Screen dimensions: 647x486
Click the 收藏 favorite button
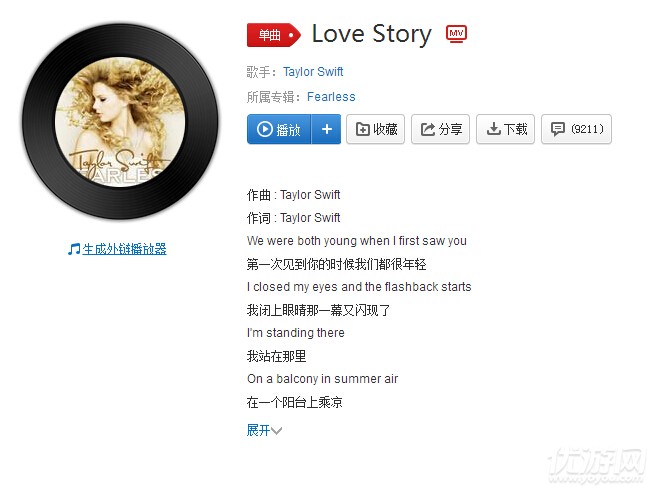(x=375, y=129)
